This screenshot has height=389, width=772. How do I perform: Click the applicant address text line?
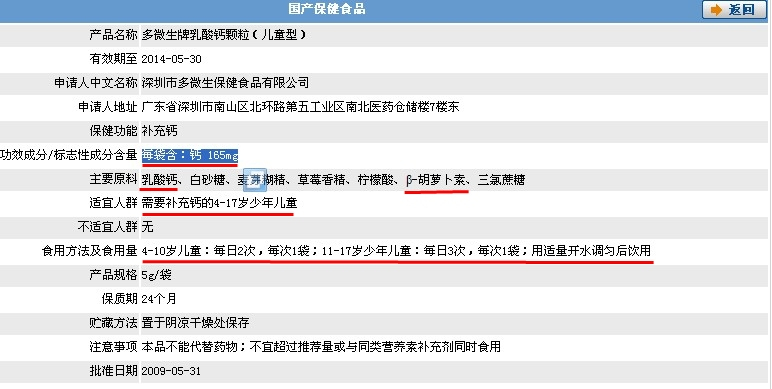click(300, 107)
